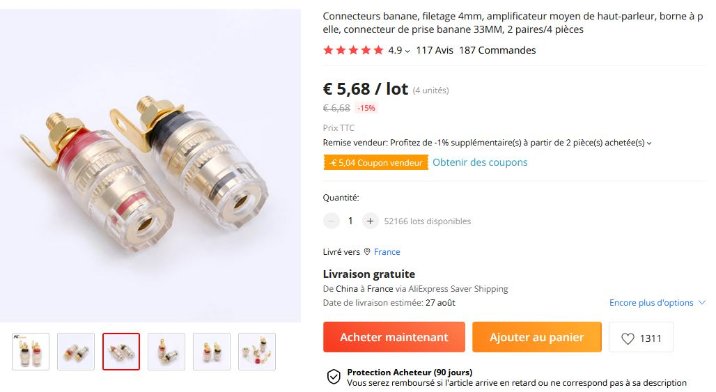Select the first product thumbnail
716x392 pixels.
[31, 351]
